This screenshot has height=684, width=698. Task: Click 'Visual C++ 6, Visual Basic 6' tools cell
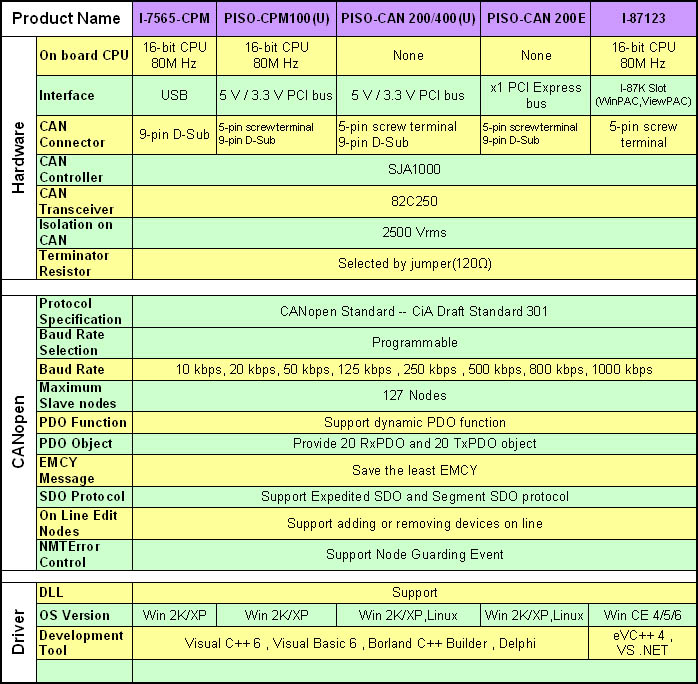(x=360, y=643)
